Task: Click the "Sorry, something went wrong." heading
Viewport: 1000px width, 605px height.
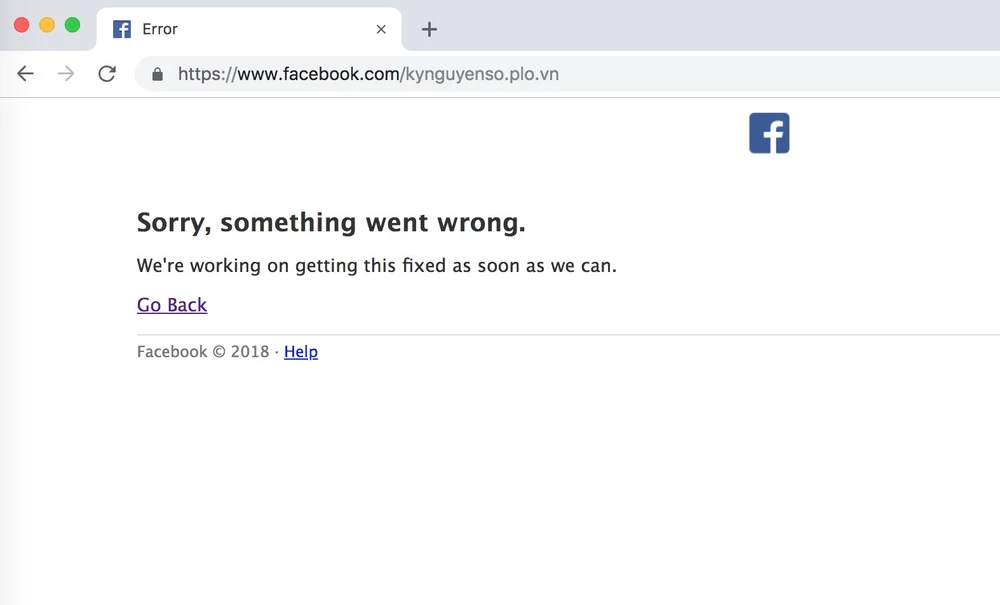Action: [331, 222]
